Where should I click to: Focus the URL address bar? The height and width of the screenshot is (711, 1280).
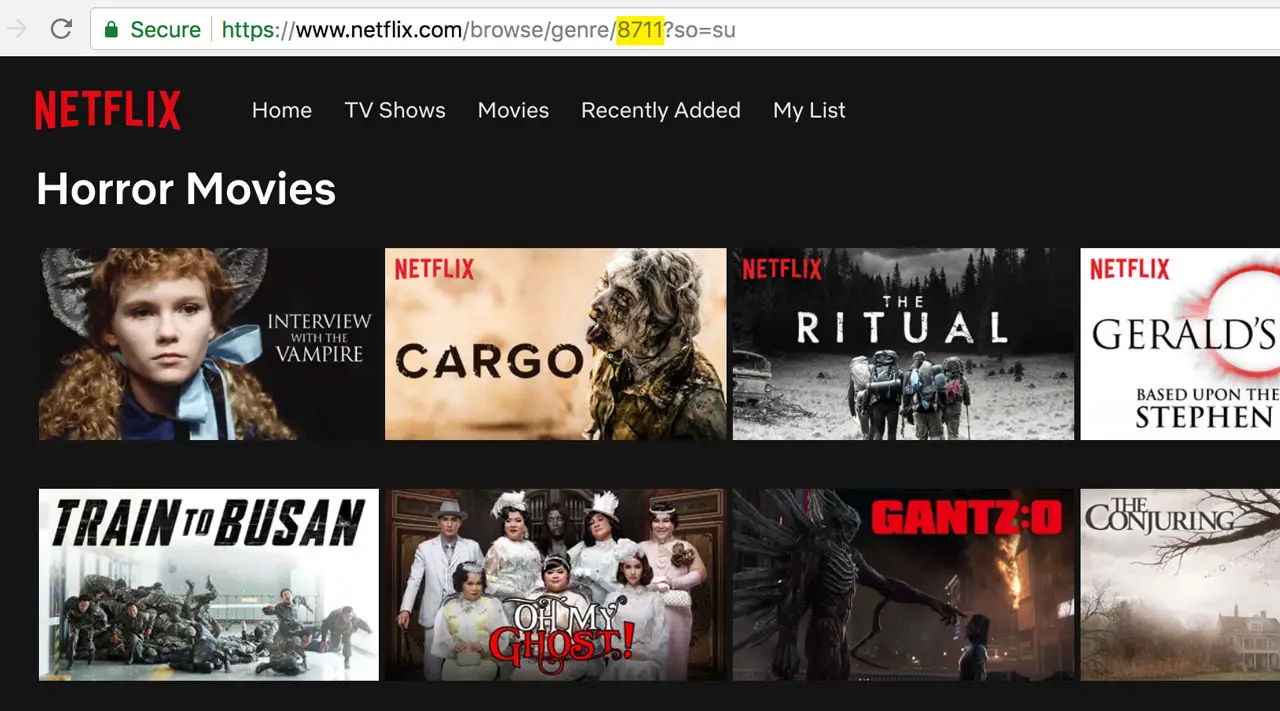tap(685, 29)
